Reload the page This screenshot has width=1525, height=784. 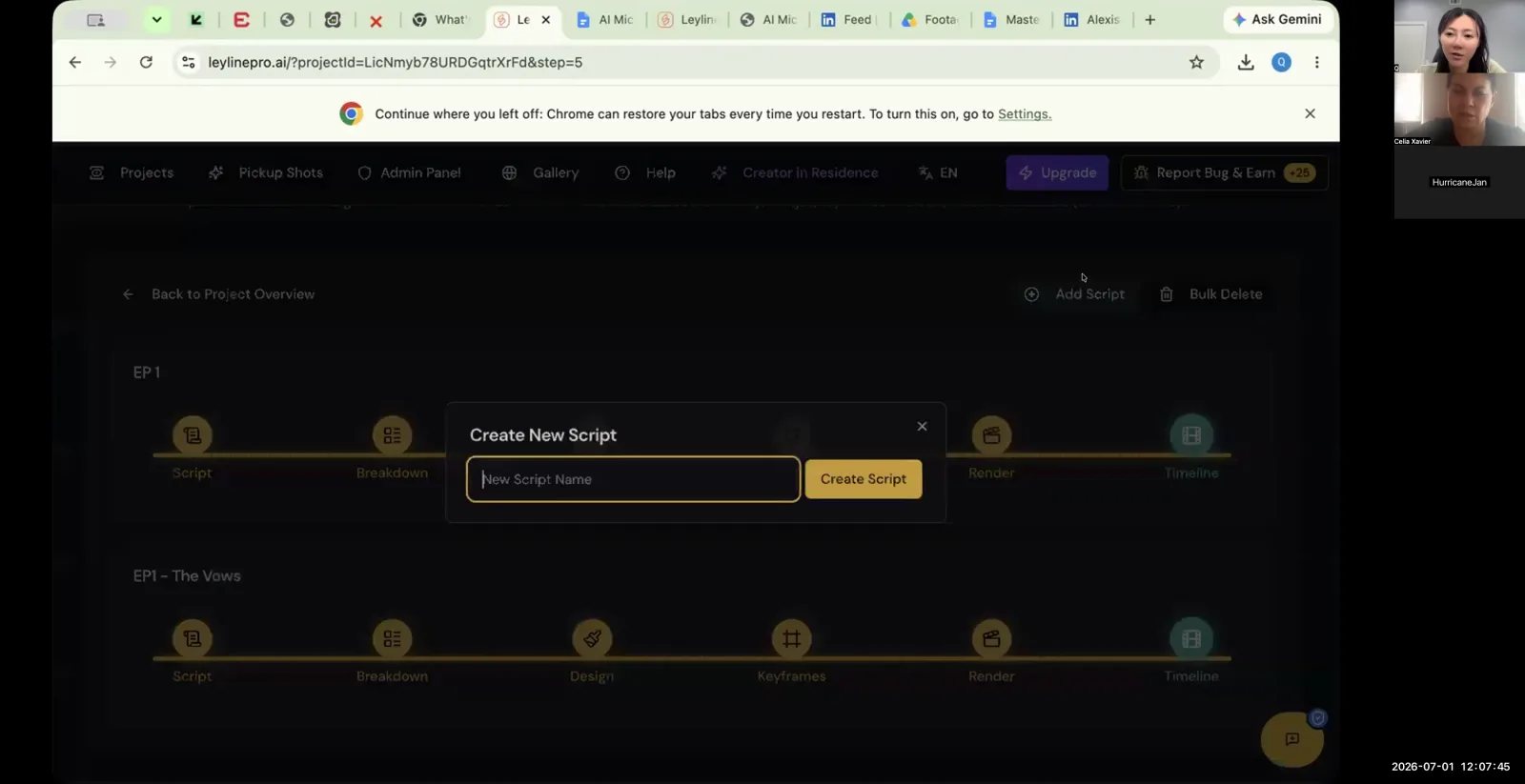click(x=146, y=62)
